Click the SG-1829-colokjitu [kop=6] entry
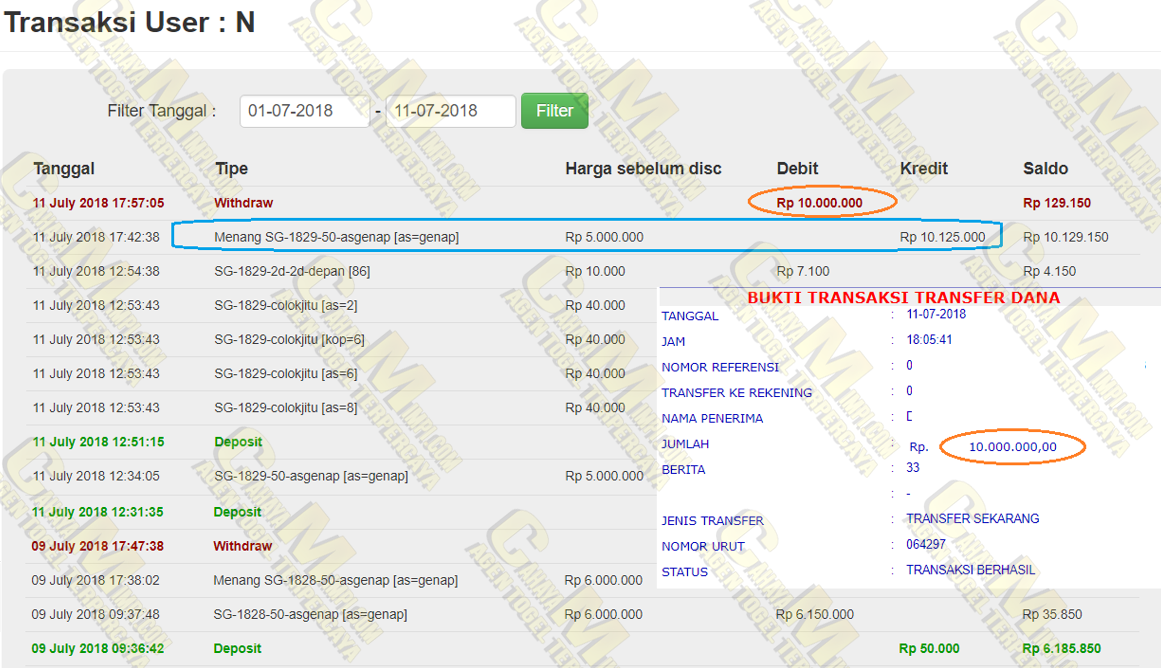This screenshot has width=1161, height=668. 289,339
